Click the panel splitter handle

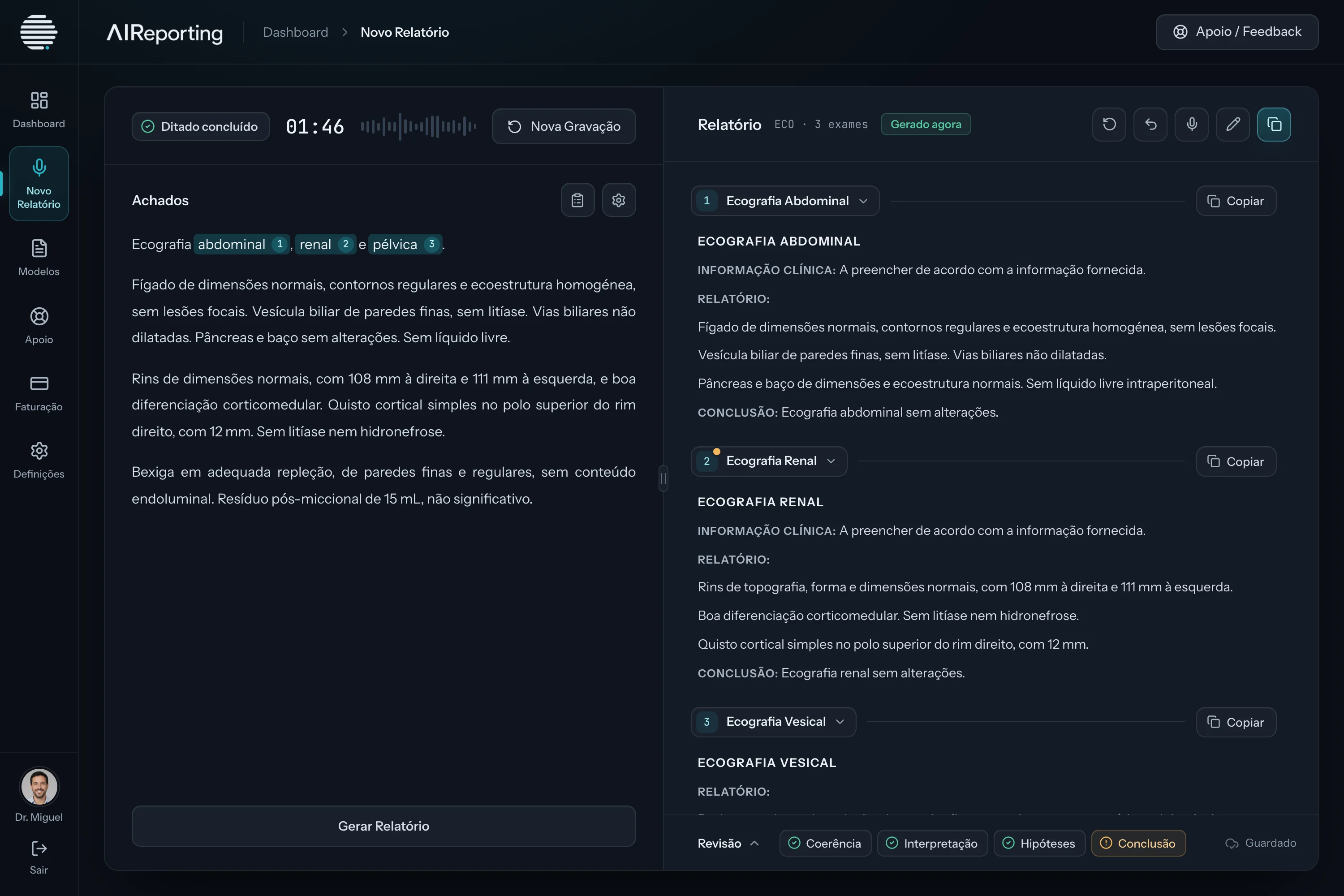pyautogui.click(x=663, y=478)
